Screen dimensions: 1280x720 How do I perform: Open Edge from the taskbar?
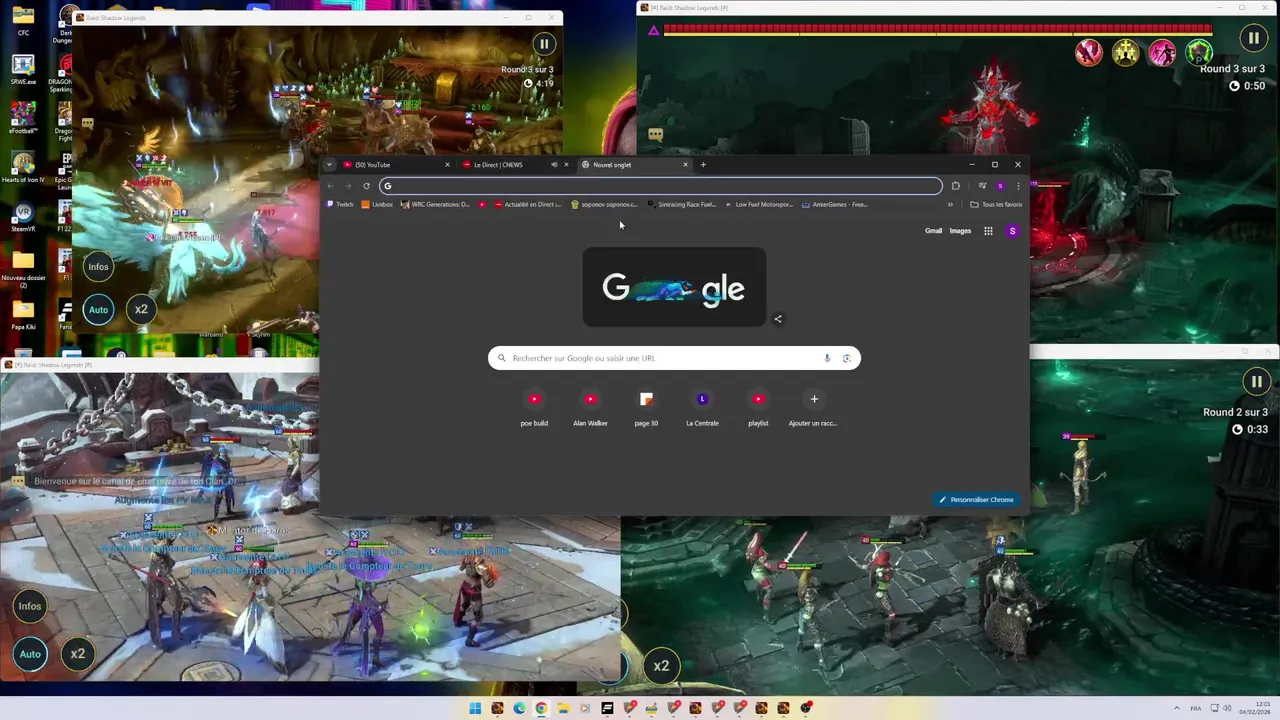(519, 709)
